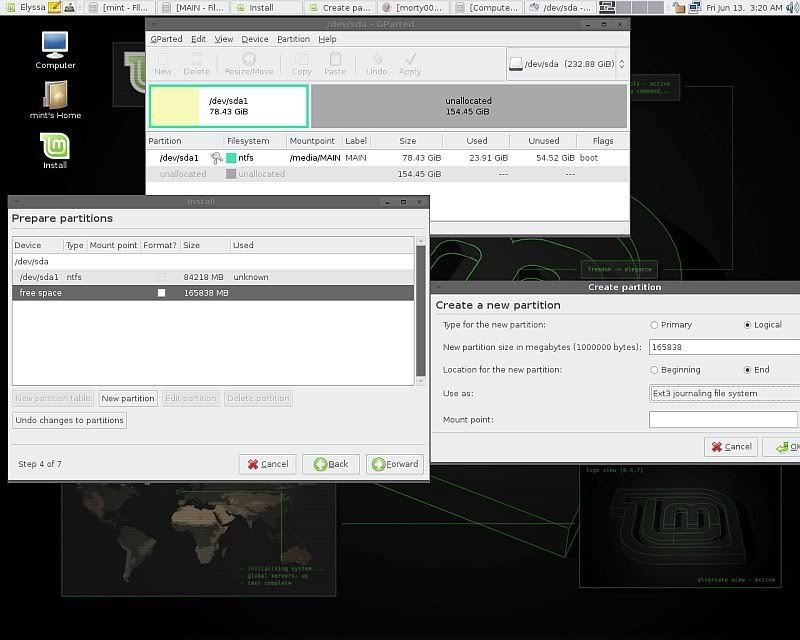Open the GParted menu
The width and height of the screenshot is (800, 640).
pyautogui.click(x=166, y=39)
